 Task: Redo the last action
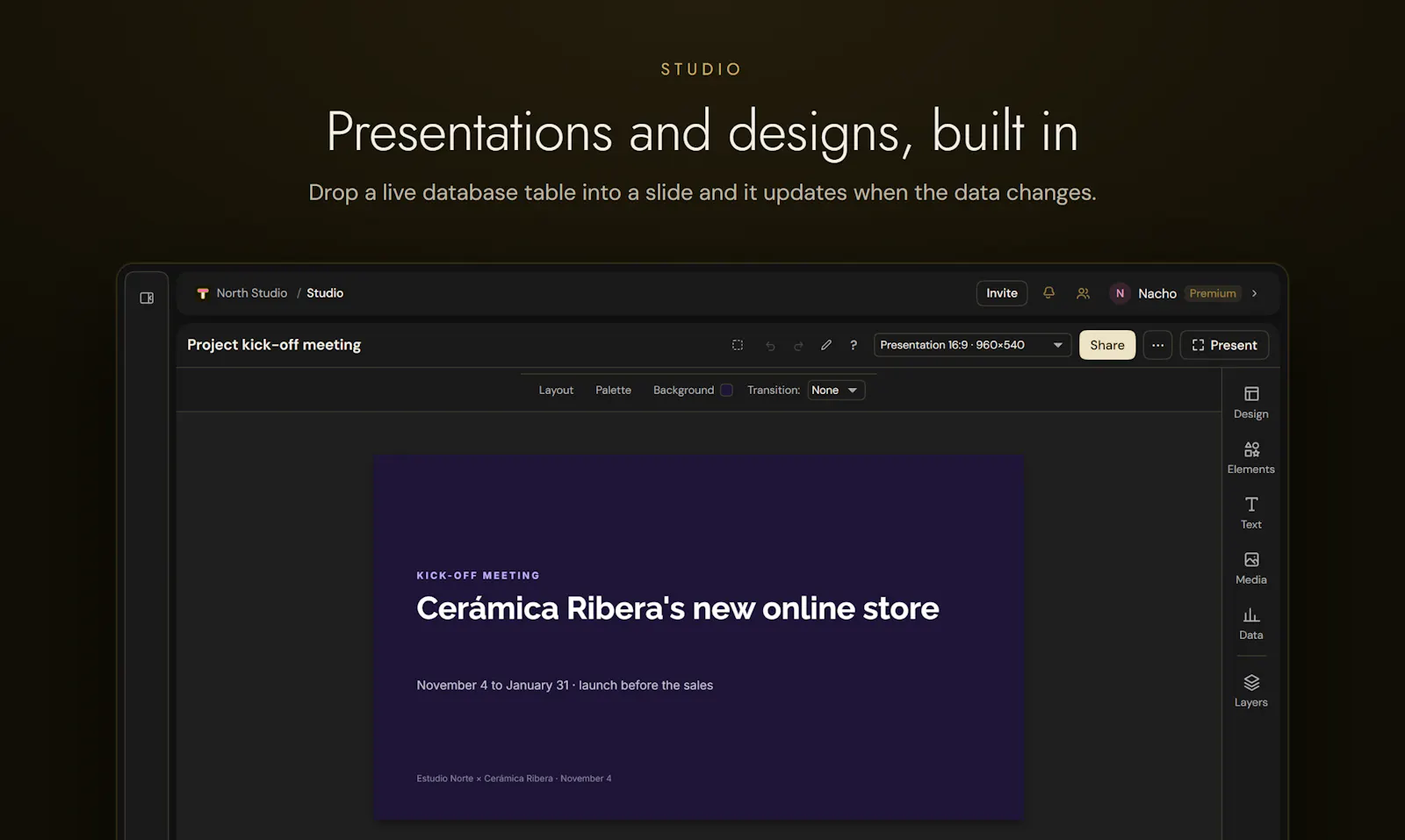click(798, 346)
